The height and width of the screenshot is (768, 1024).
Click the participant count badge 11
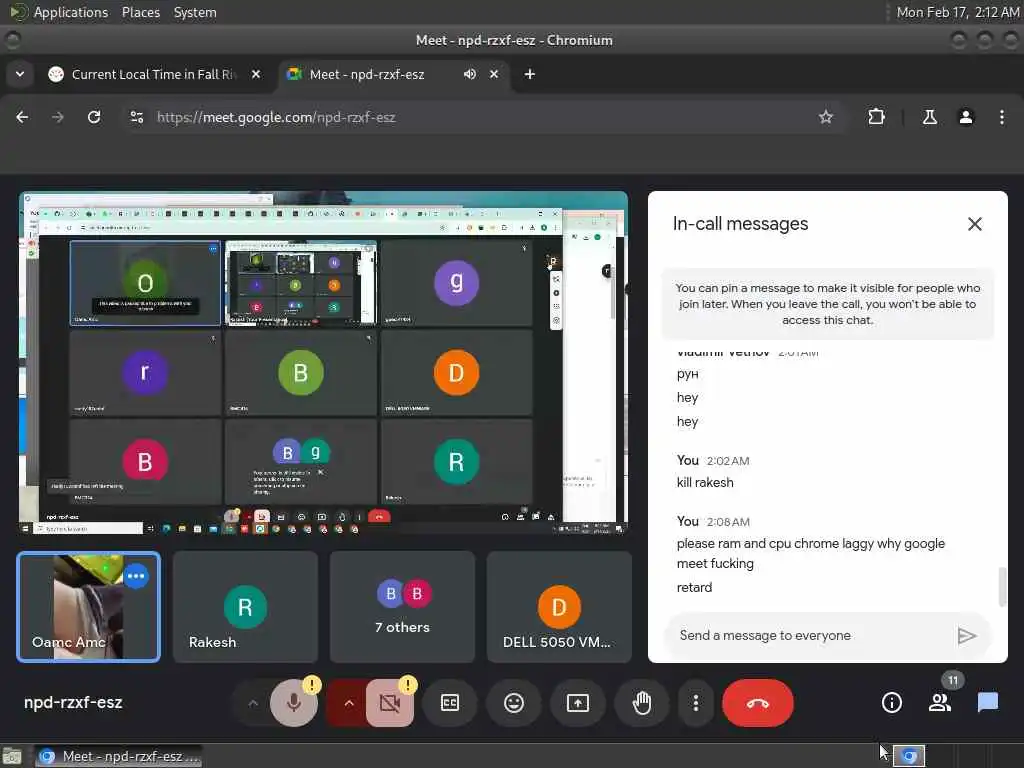[953, 680]
